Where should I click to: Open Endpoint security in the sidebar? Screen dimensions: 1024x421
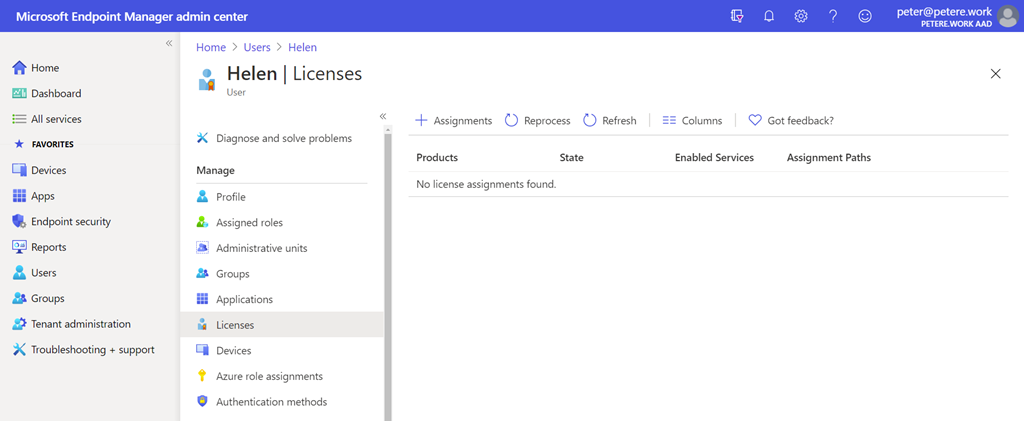pos(71,222)
